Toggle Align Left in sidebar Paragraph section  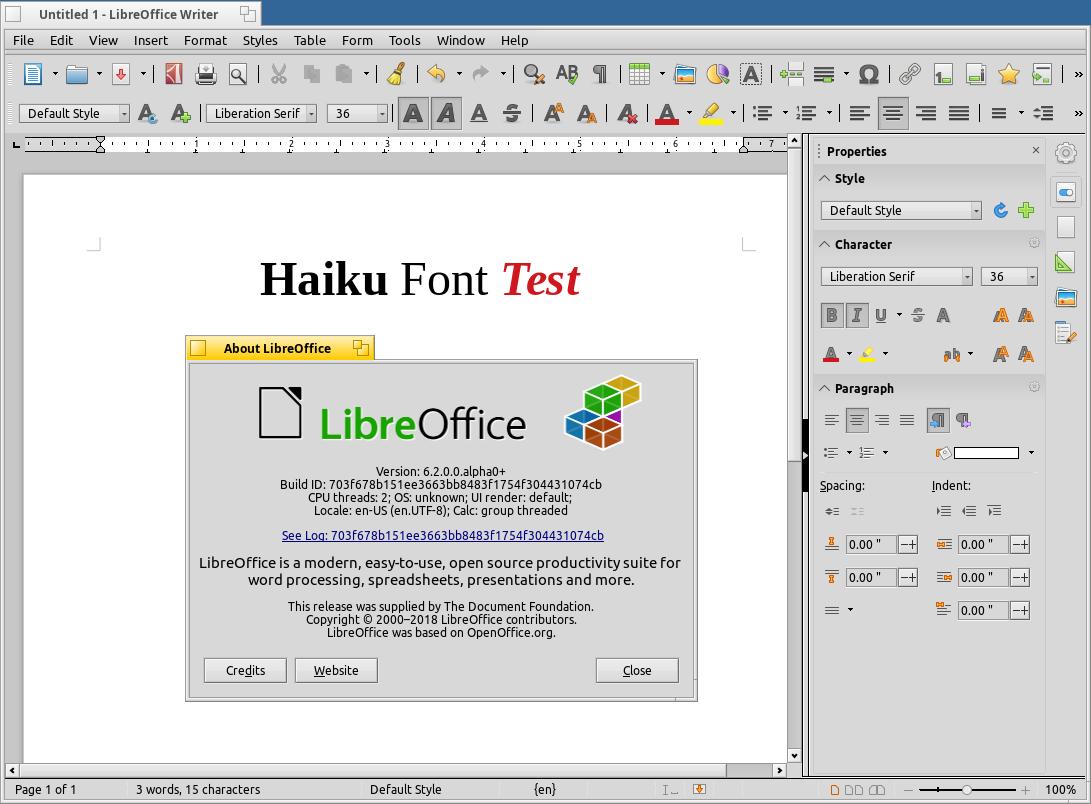click(831, 420)
